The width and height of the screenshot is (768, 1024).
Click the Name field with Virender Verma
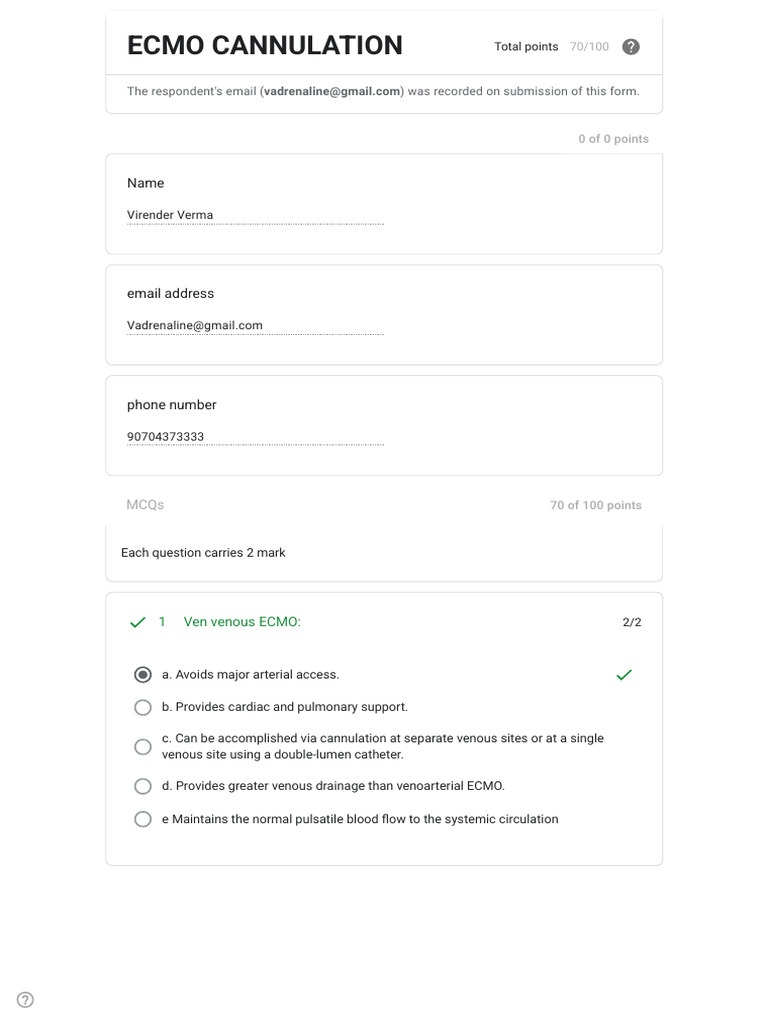[255, 216]
